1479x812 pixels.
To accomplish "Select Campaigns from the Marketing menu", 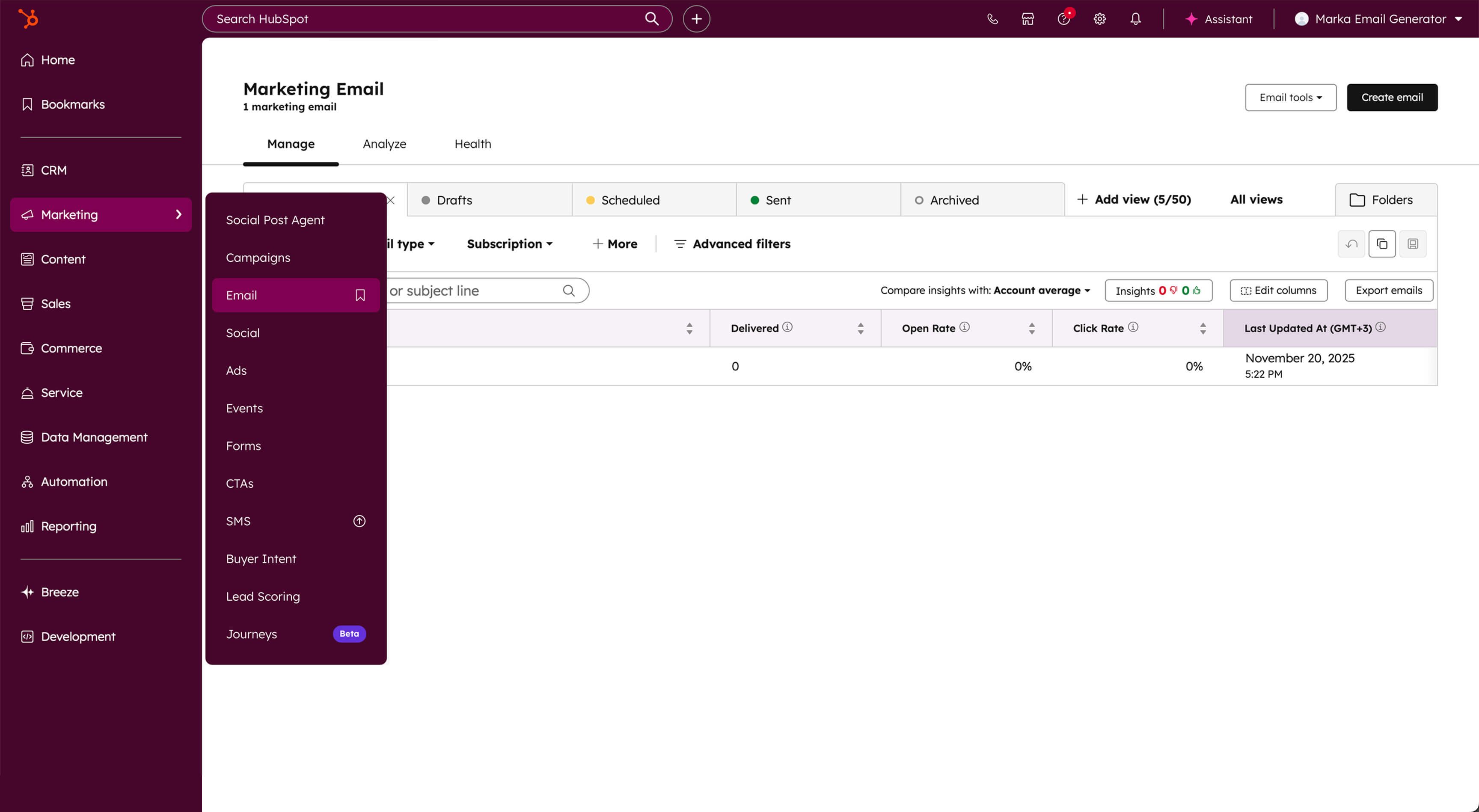I will pos(258,257).
